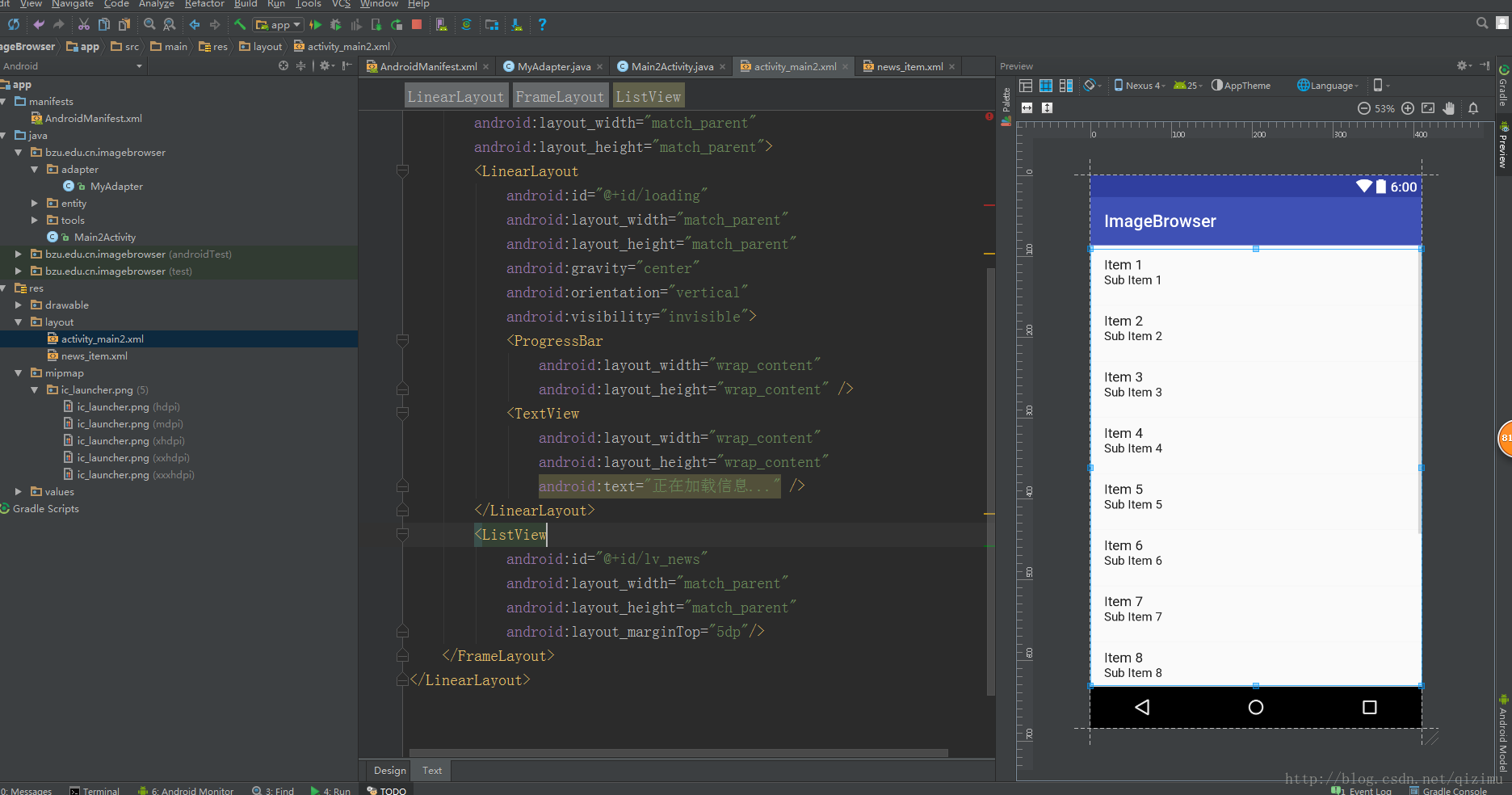
Task: Open the app run configuration dropdown
Action: 279,24
